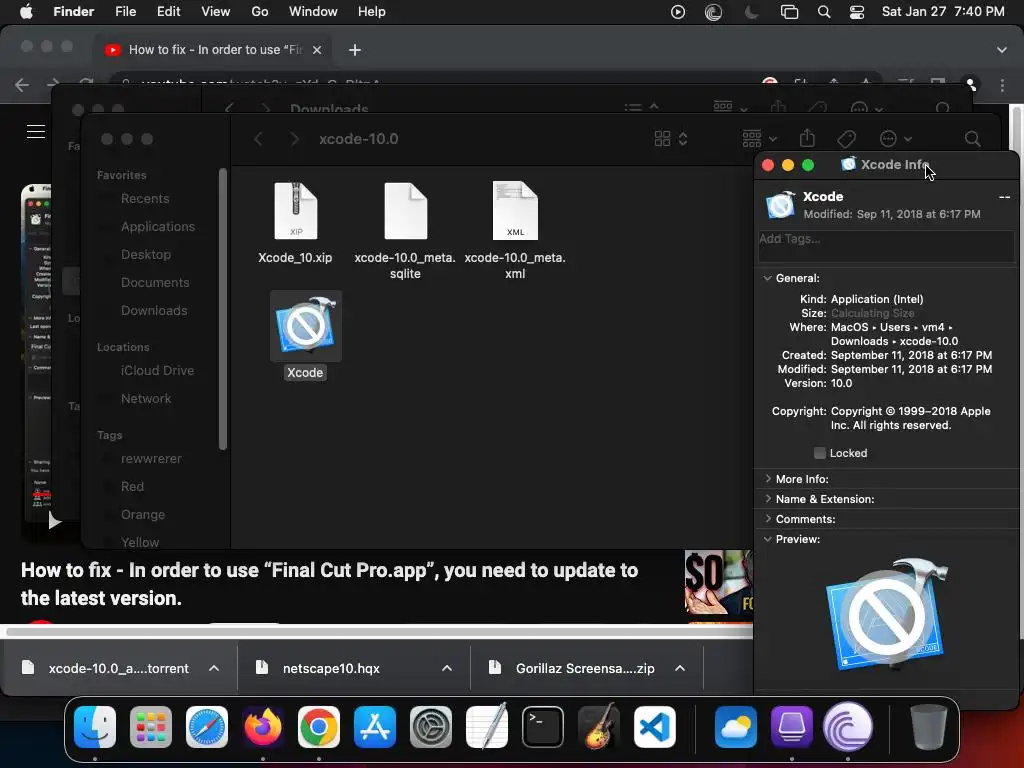The width and height of the screenshot is (1024, 768).
Task: Expand the More Info section
Action: tap(767, 479)
